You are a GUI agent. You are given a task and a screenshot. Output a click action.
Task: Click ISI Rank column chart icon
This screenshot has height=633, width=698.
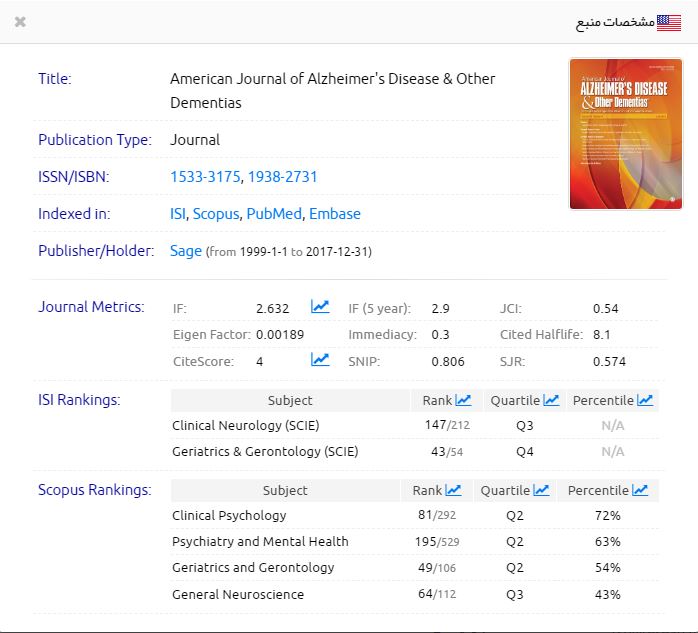coord(463,400)
